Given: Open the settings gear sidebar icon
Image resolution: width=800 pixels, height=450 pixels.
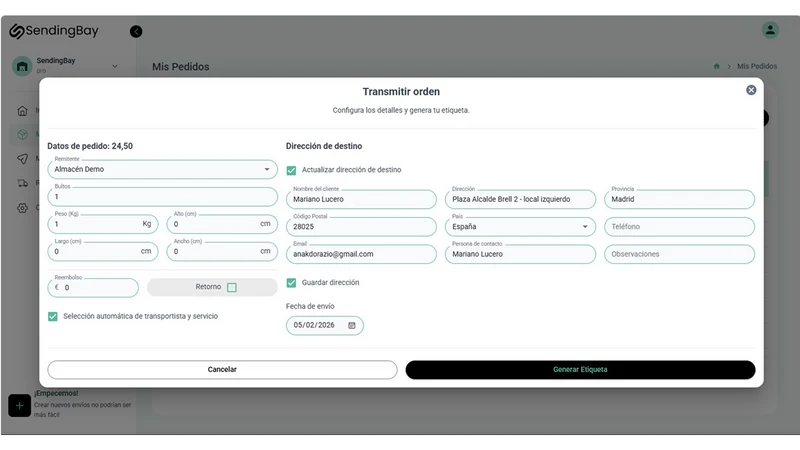Looking at the screenshot, I should tap(22, 208).
